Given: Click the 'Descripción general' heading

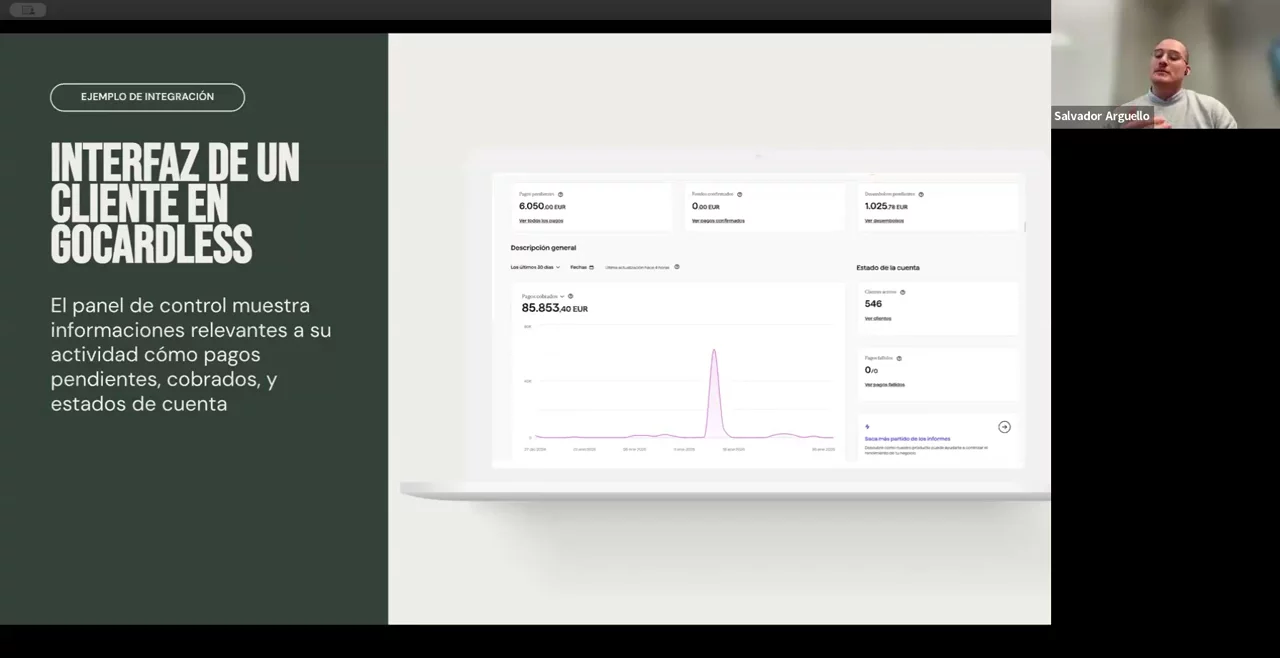Looking at the screenshot, I should click(x=543, y=248).
